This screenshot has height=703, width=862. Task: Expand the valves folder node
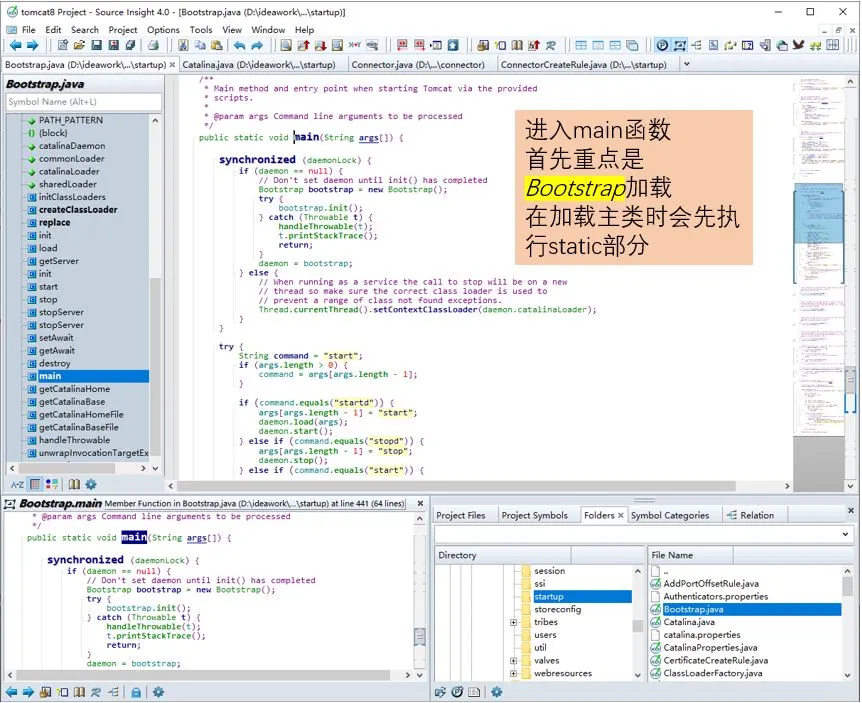513,661
